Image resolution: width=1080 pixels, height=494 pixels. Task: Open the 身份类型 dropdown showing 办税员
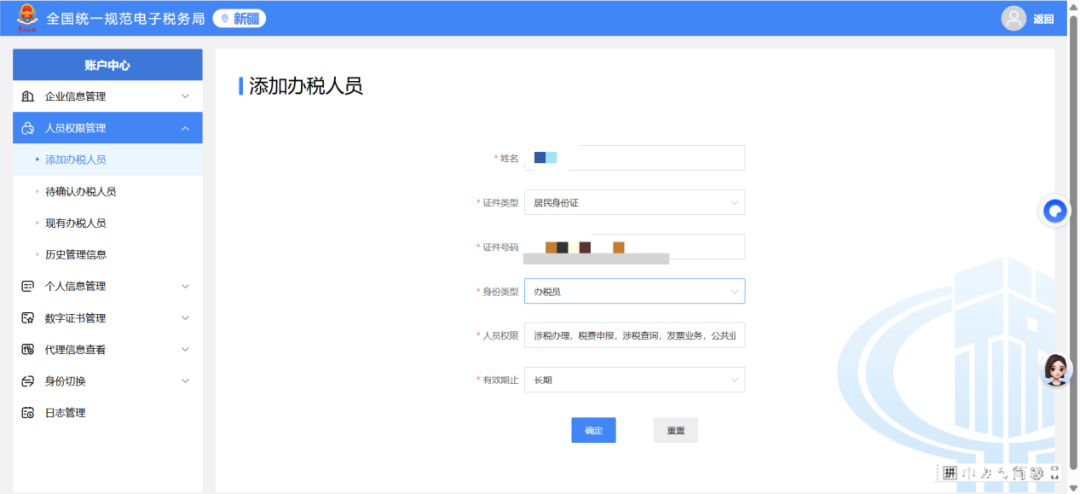coord(634,291)
